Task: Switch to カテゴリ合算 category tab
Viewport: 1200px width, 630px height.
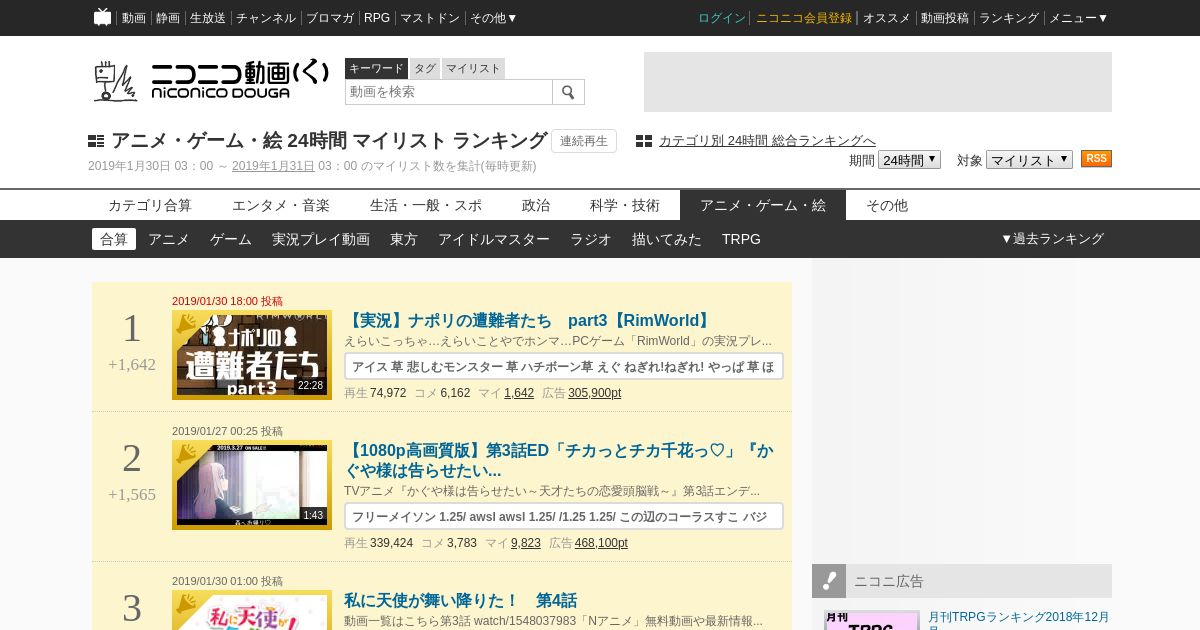Action: pyautogui.click(x=150, y=205)
